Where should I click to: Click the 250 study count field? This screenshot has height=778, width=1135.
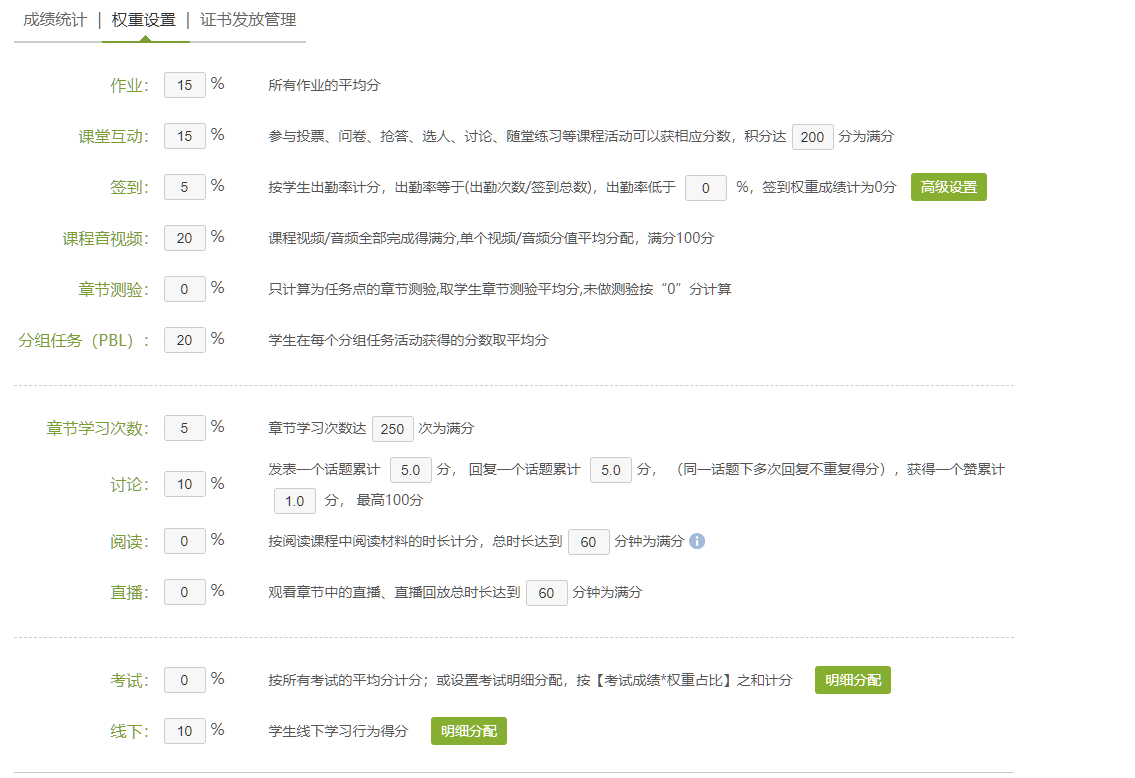(392, 429)
